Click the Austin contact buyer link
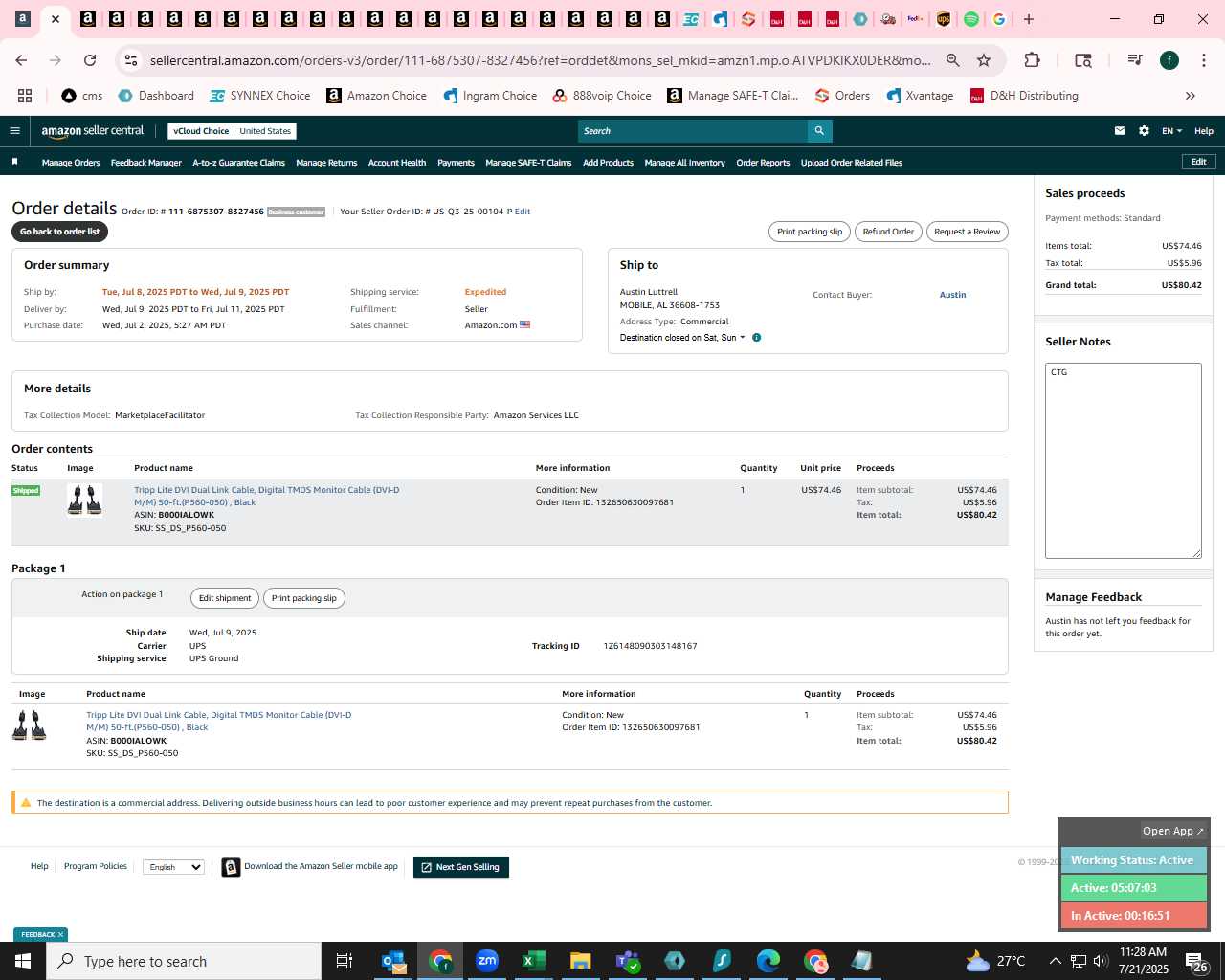 click(x=952, y=295)
